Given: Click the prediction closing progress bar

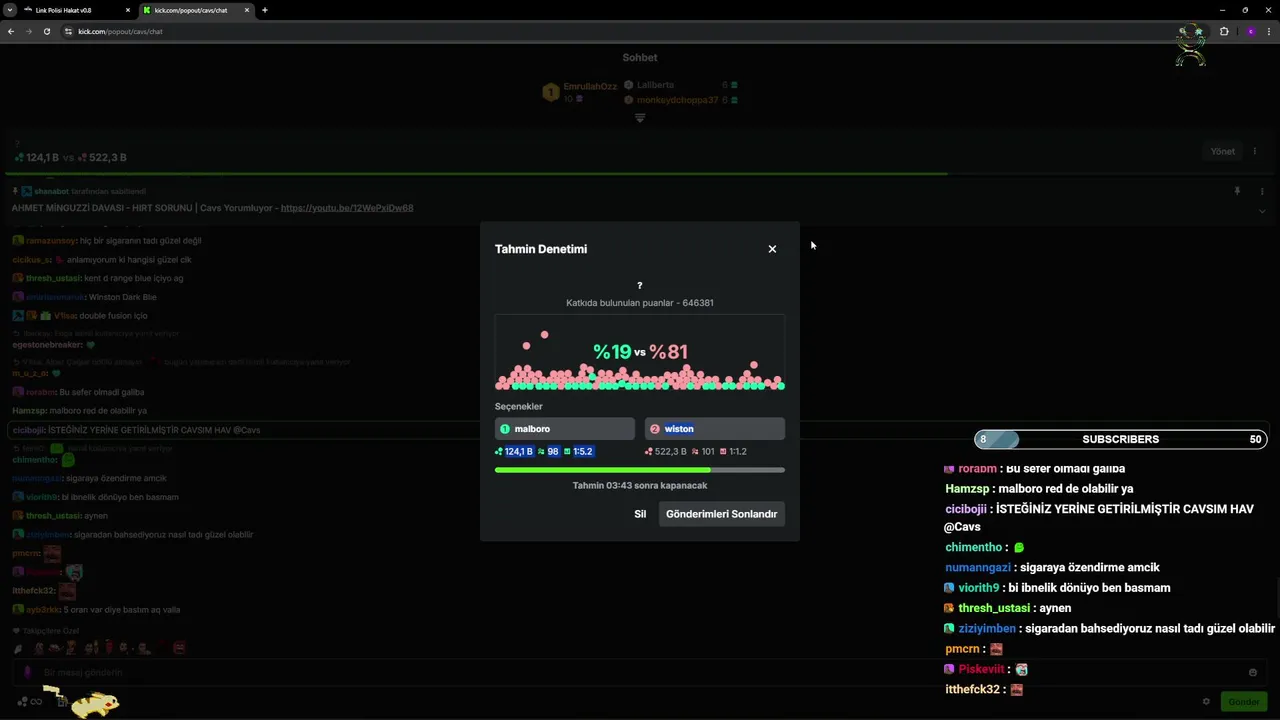Looking at the screenshot, I should 640,469.
